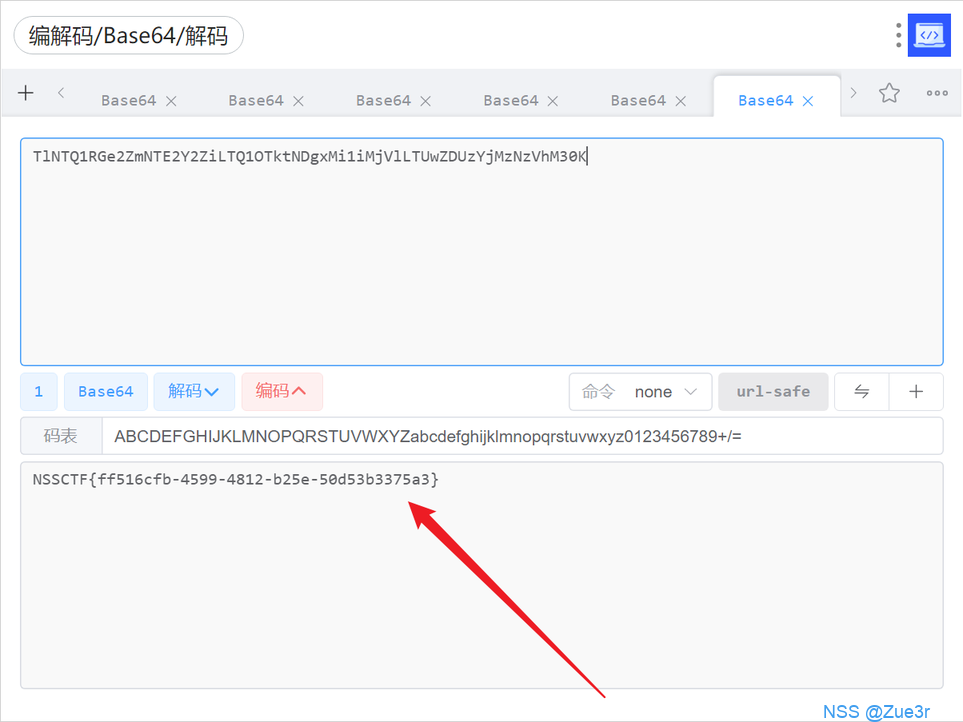This screenshot has width=963, height=722.
Task: Expand the 解码 dropdown
Action: pos(194,392)
